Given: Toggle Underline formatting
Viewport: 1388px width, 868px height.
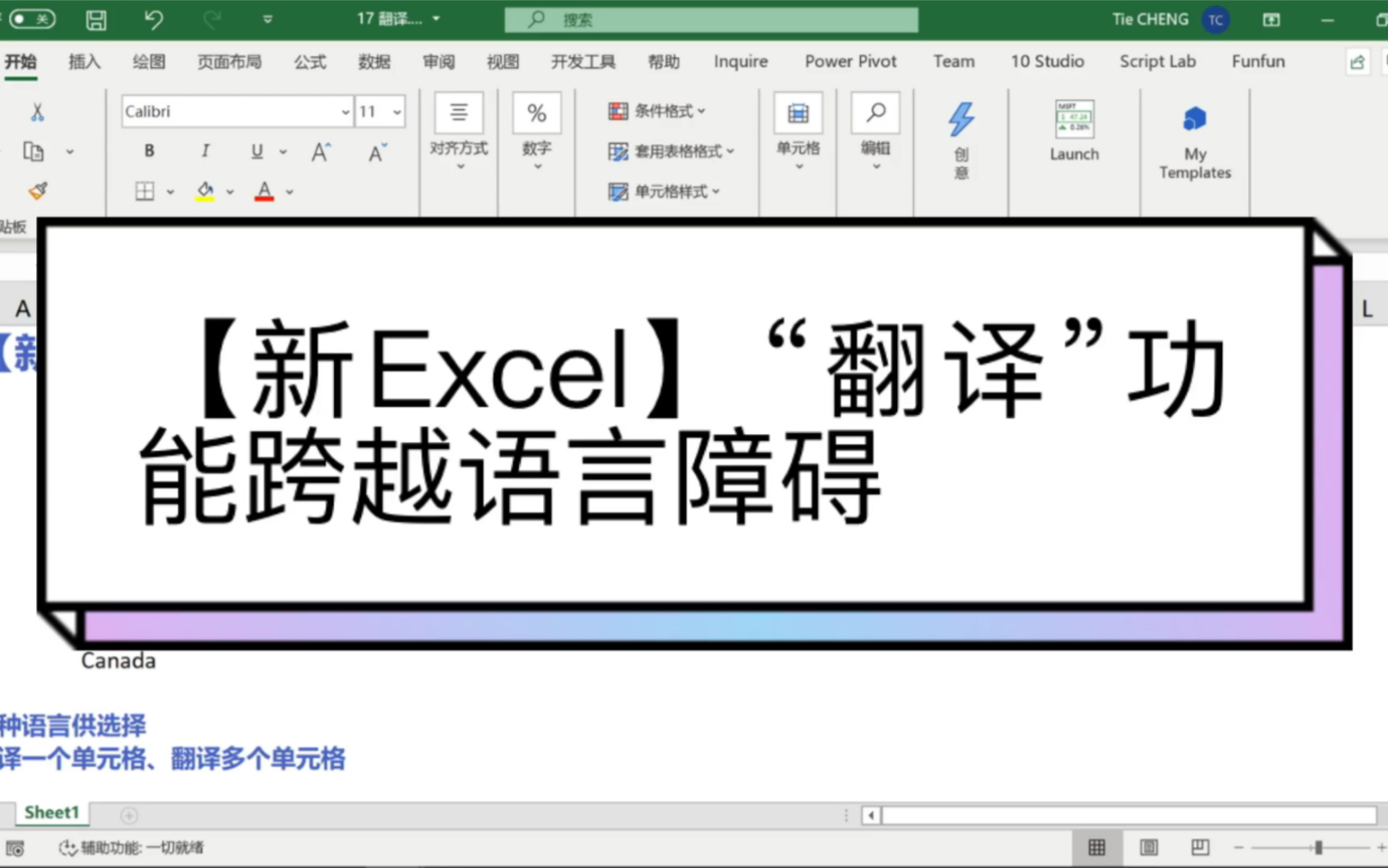Looking at the screenshot, I should [256, 152].
